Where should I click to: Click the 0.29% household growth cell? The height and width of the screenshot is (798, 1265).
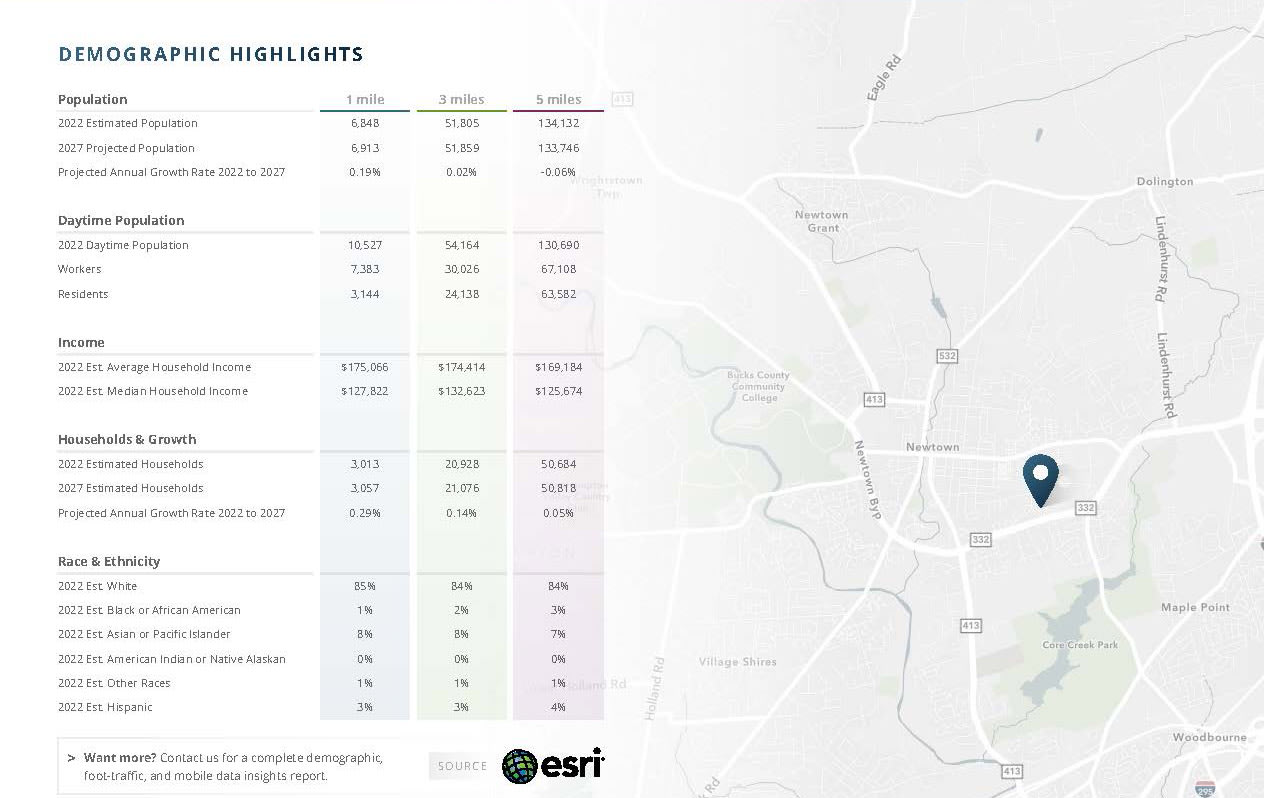365,513
